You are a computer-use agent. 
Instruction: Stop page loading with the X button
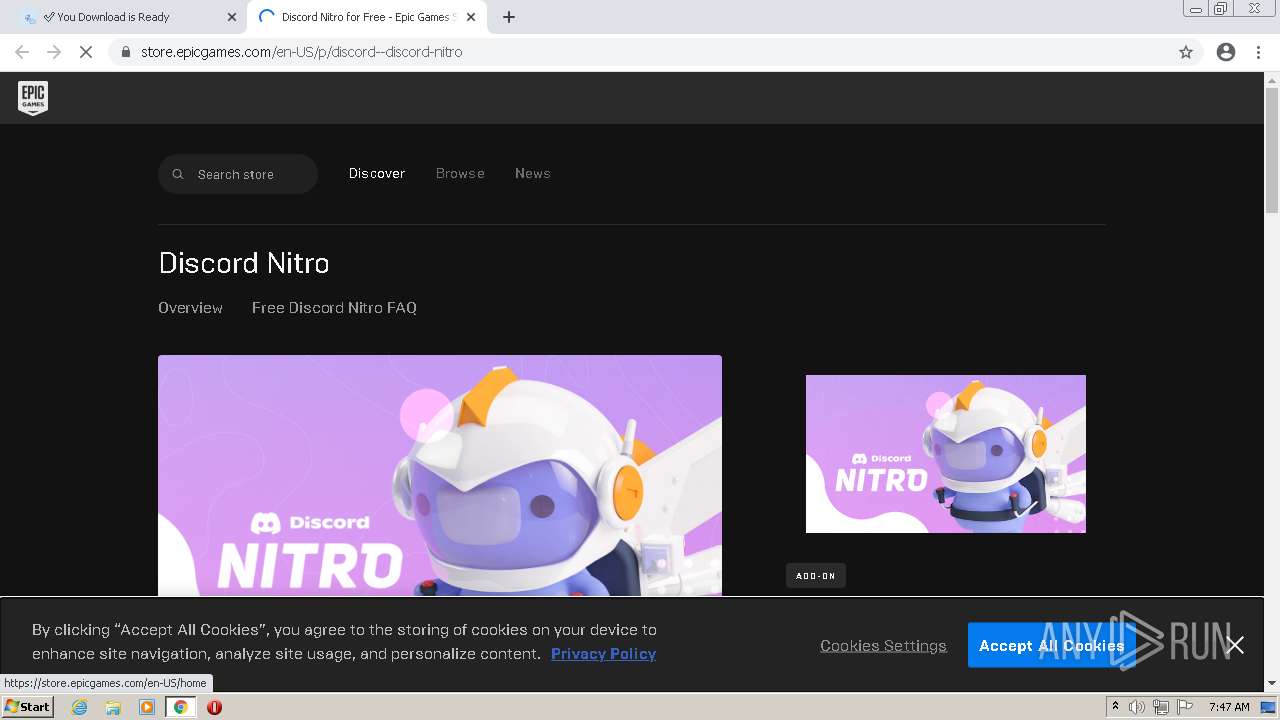click(x=86, y=52)
